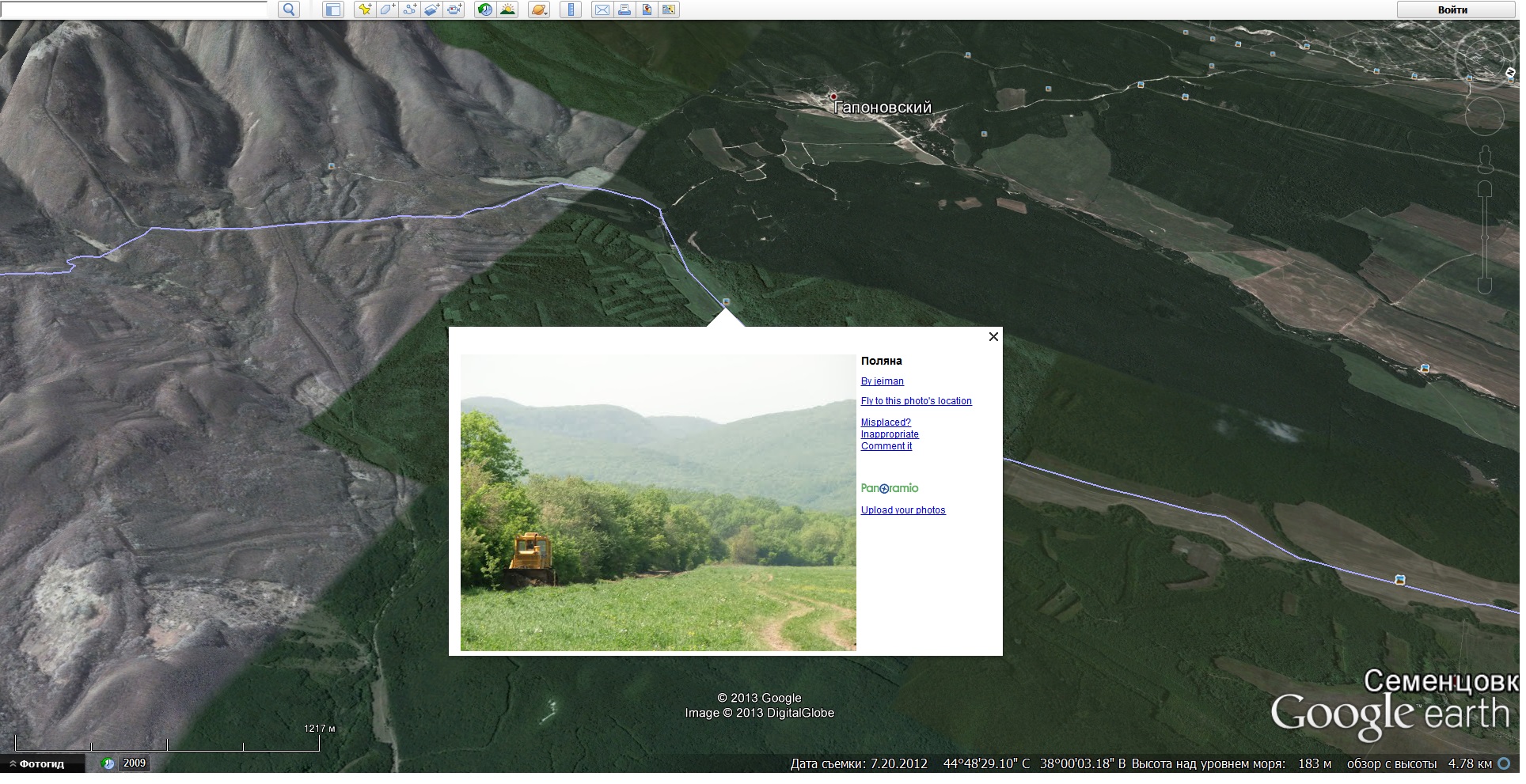Click the Поляна bulldozer photo thumbnail
The image size is (1526, 784).
(658, 502)
